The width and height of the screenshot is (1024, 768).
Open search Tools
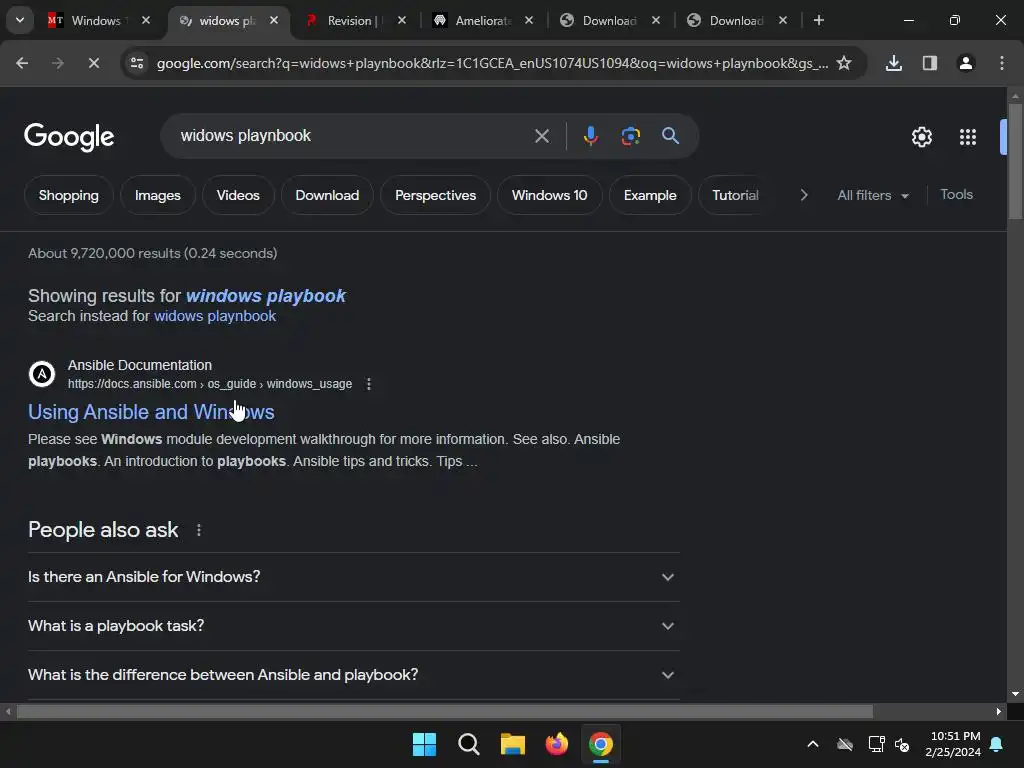956,195
